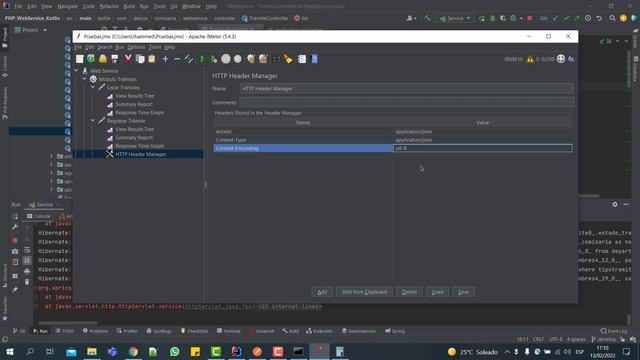Click the minus Collapse All icon
The height and width of the screenshot is (360, 640).
coord(177,59)
